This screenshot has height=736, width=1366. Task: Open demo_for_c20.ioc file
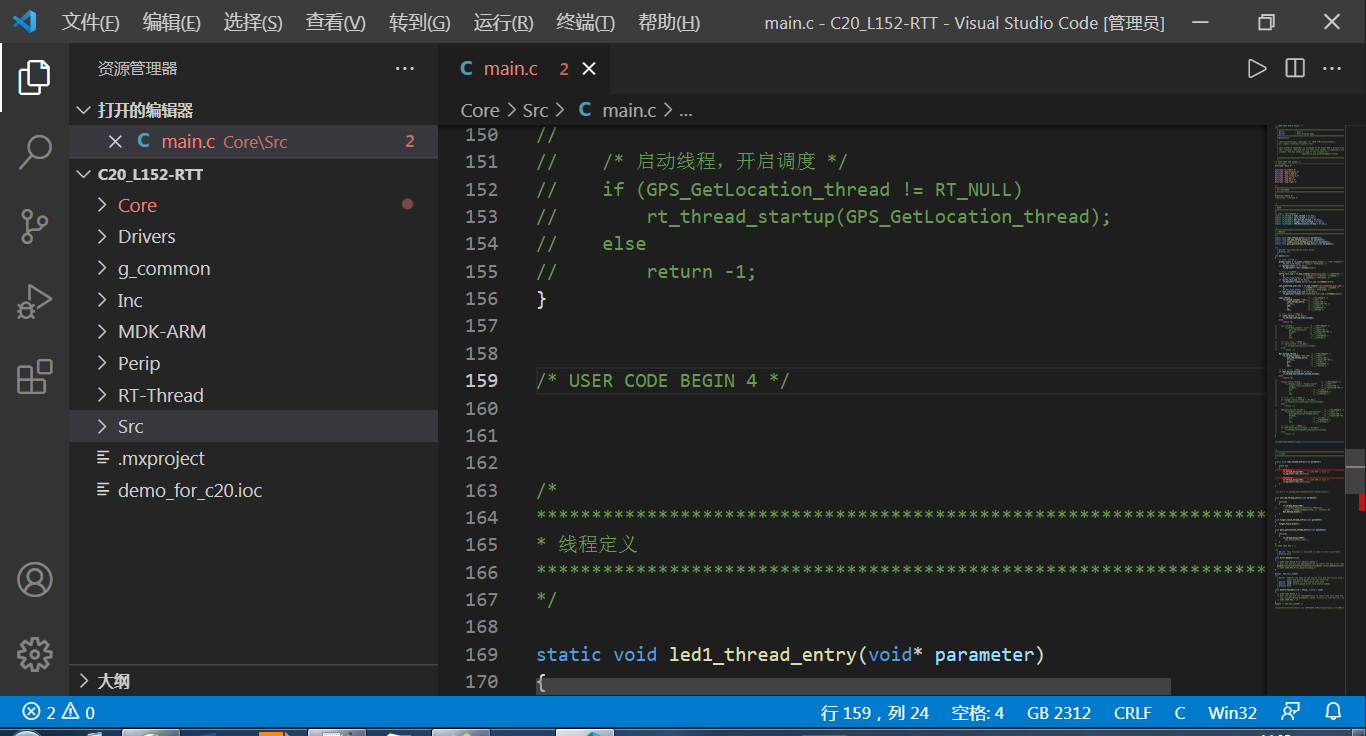190,490
